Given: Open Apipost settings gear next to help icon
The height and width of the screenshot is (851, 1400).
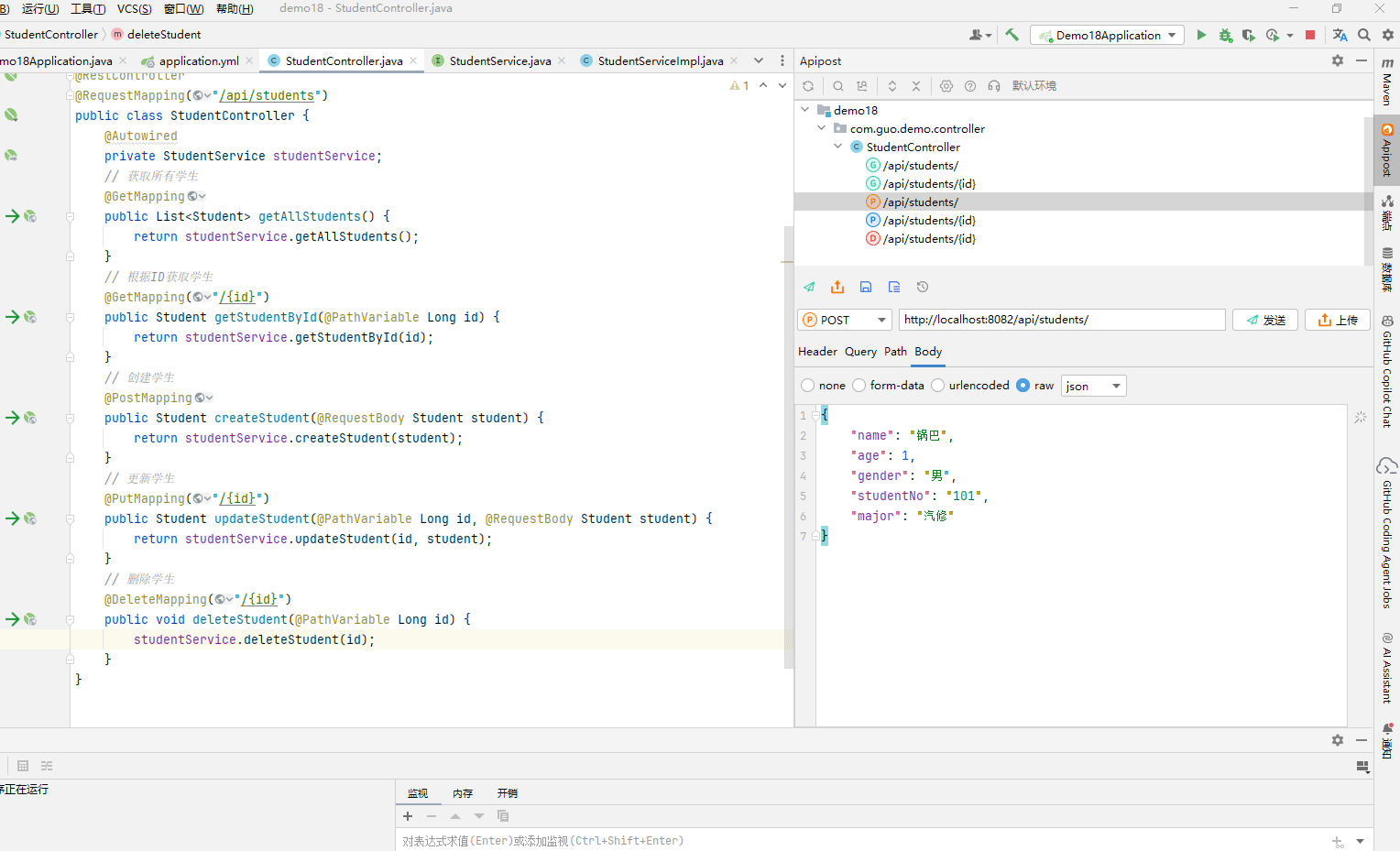Looking at the screenshot, I should point(946,86).
